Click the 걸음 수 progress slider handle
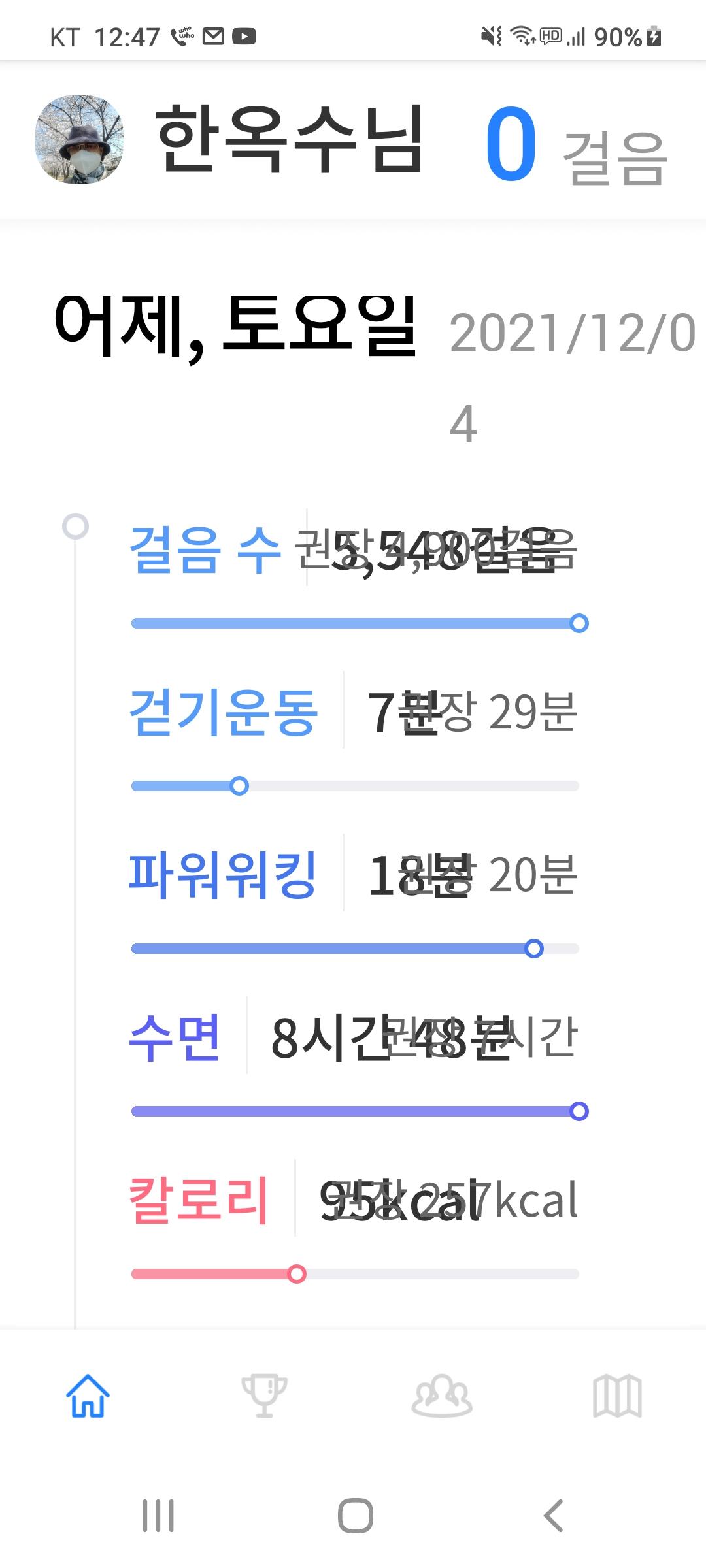Image resolution: width=706 pixels, height=1568 pixels. [x=579, y=623]
